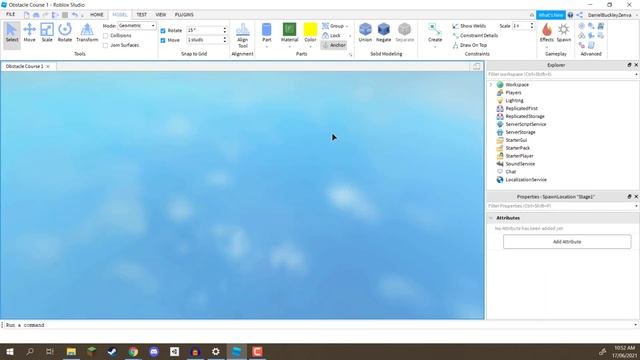The image size is (640, 360).
Task: Click the new file icon in quick access bar
Action: click(x=27, y=15)
